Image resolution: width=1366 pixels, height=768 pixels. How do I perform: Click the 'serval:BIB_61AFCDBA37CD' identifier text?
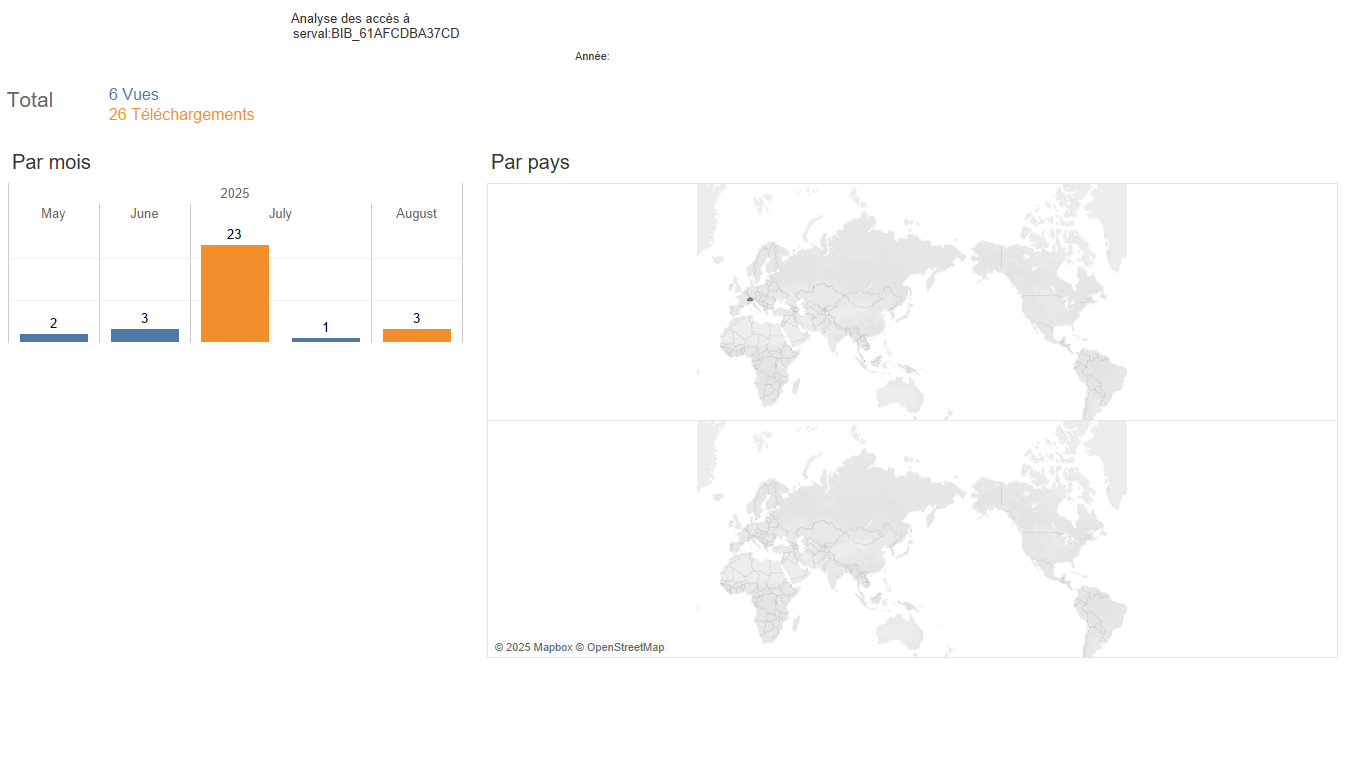pyautogui.click(x=376, y=34)
